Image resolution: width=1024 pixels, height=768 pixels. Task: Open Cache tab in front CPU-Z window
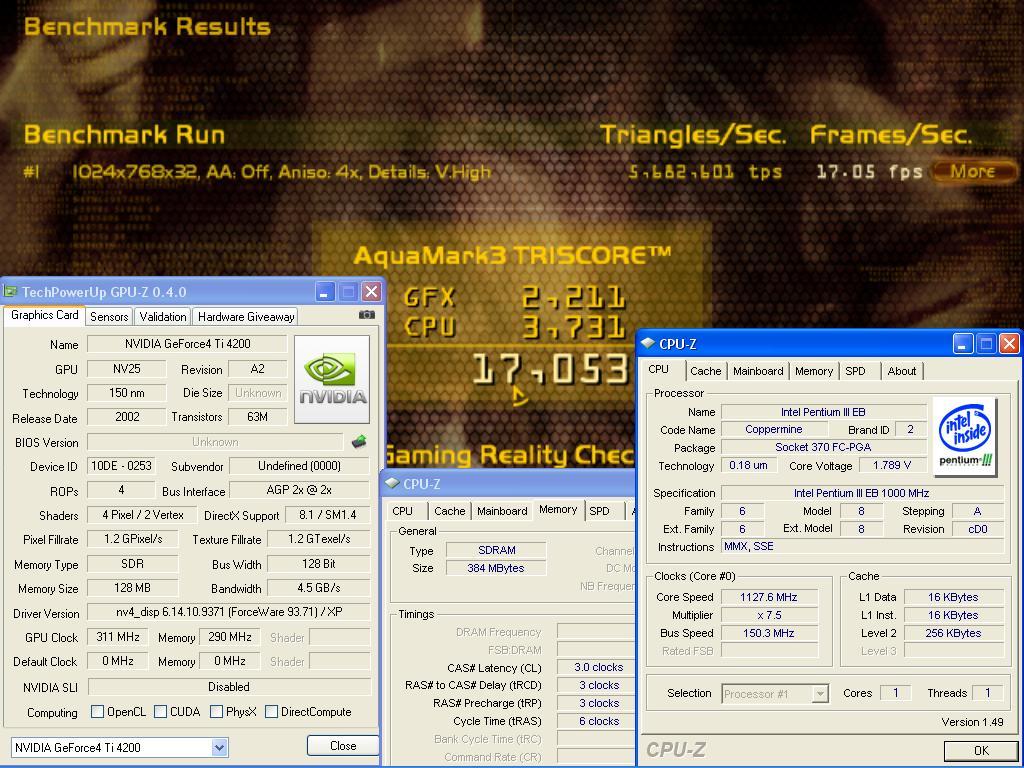tap(705, 371)
